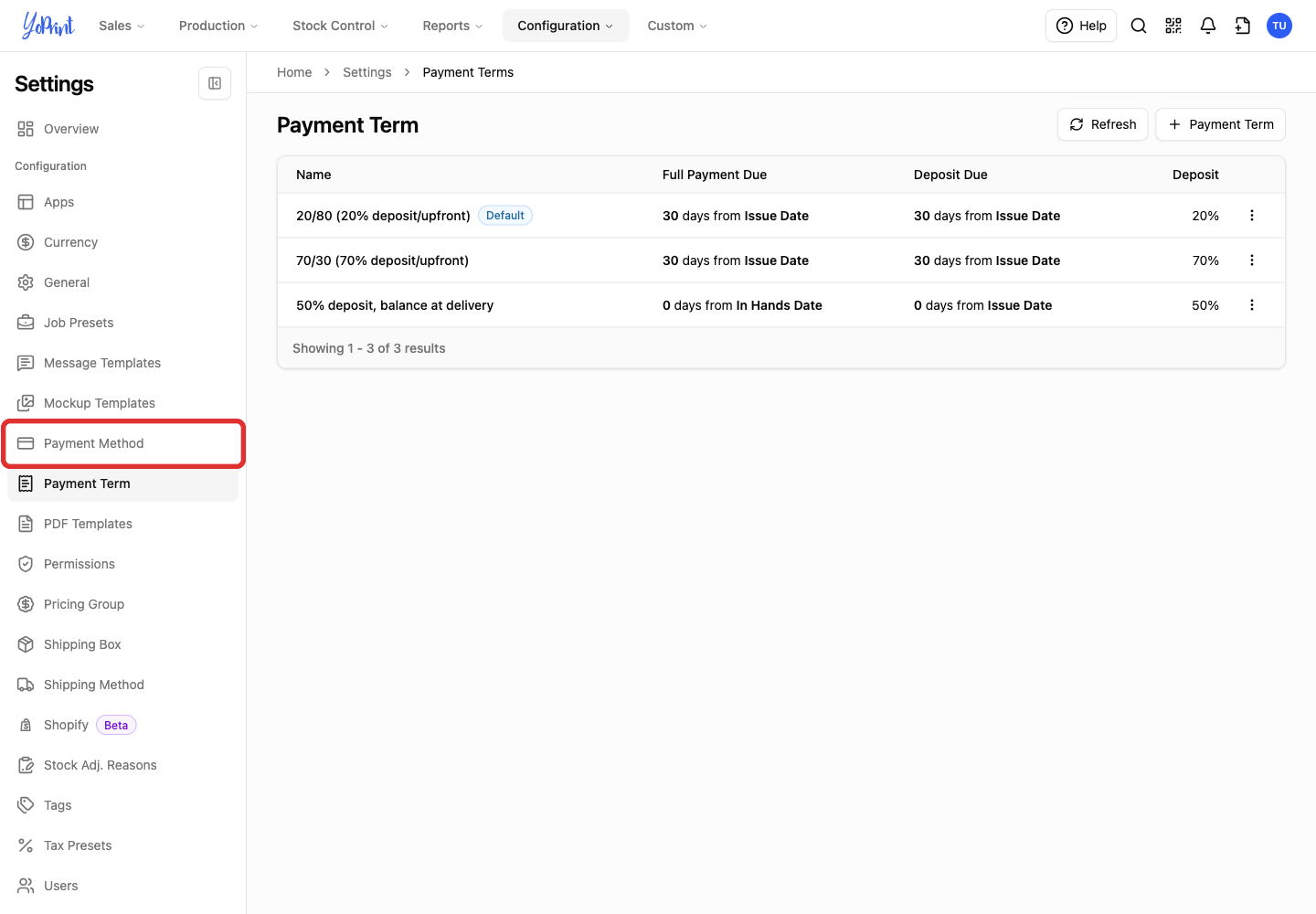Open Job Presets settings

pos(122,323)
